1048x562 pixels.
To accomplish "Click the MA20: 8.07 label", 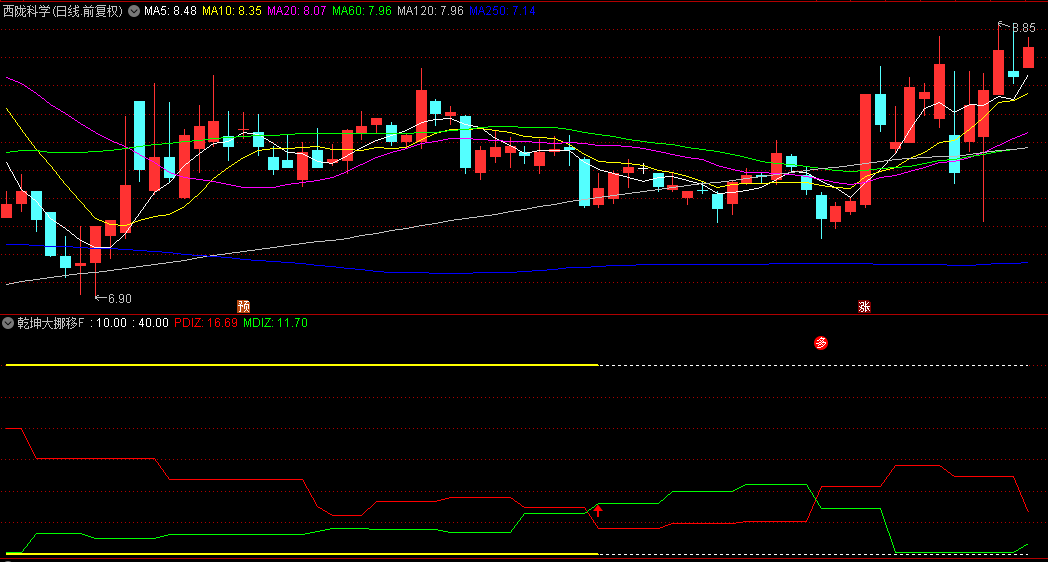I will coord(297,11).
